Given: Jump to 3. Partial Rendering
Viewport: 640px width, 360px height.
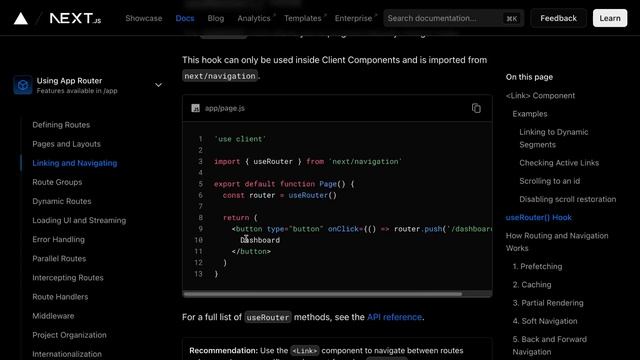Looking at the screenshot, I should 548,303.
